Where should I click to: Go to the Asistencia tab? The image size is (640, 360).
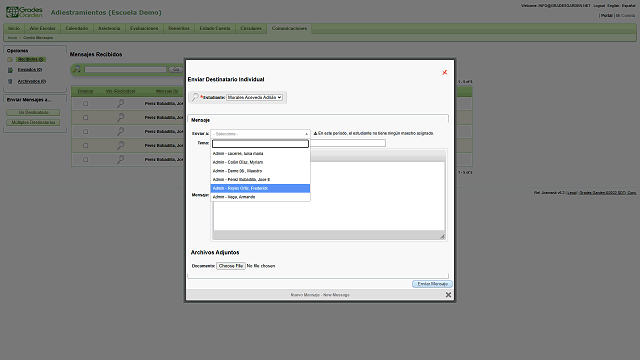pyautogui.click(x=109, y=29)
